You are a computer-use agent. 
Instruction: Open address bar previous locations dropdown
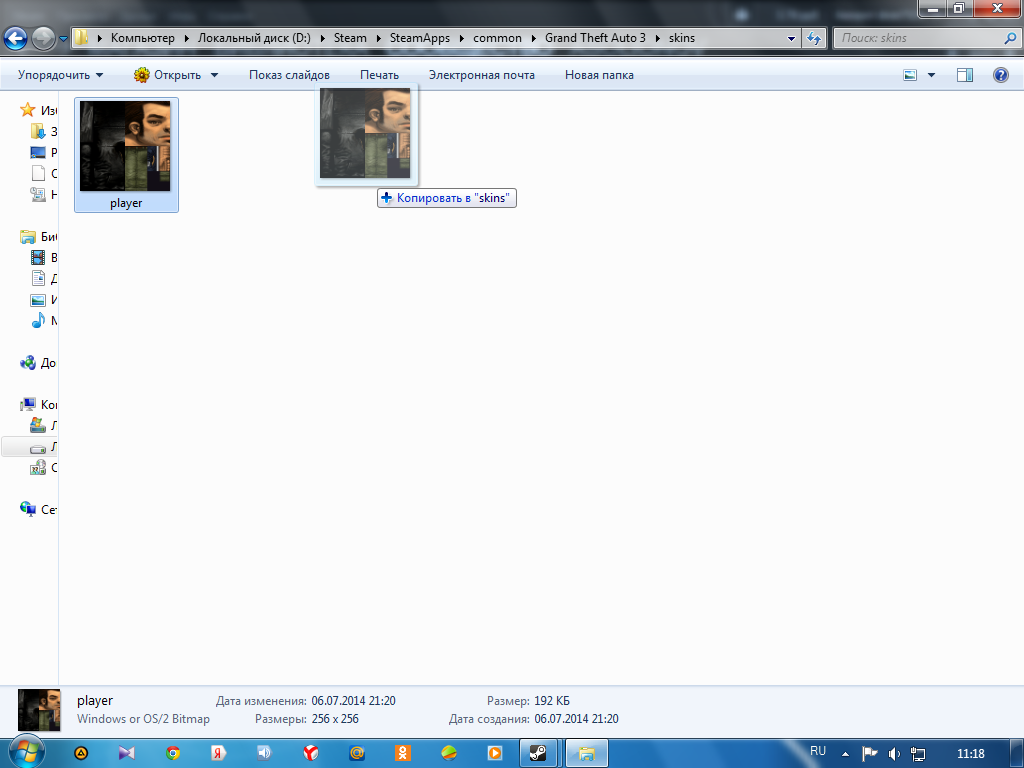click(x=791, y=39)
